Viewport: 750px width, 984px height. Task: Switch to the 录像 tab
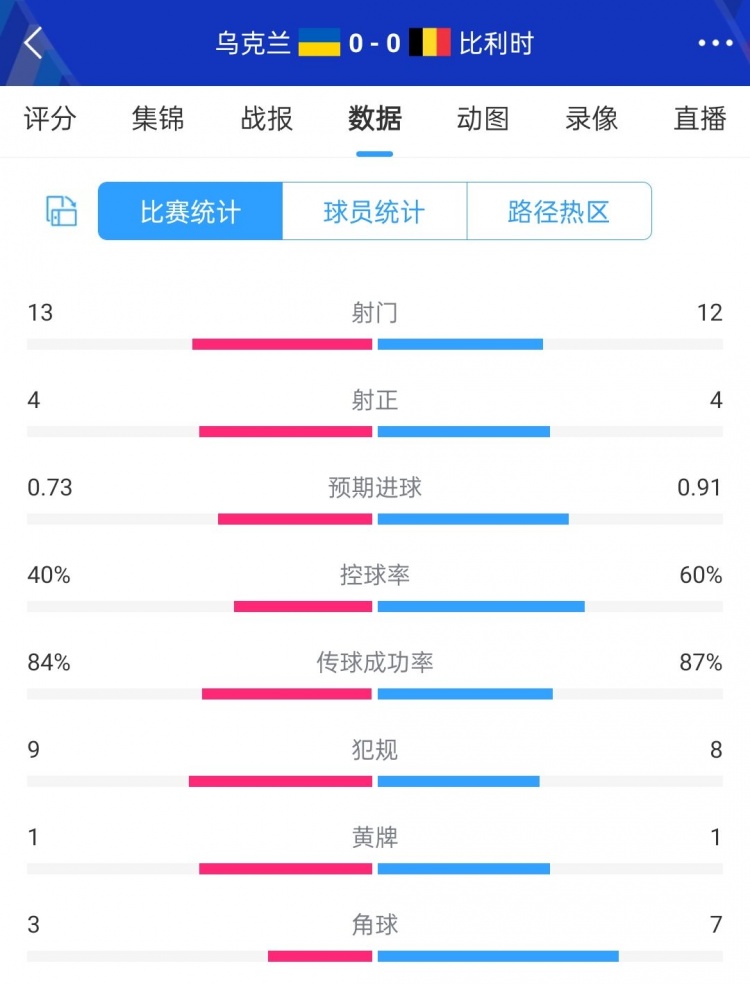[x=592, y=119]
